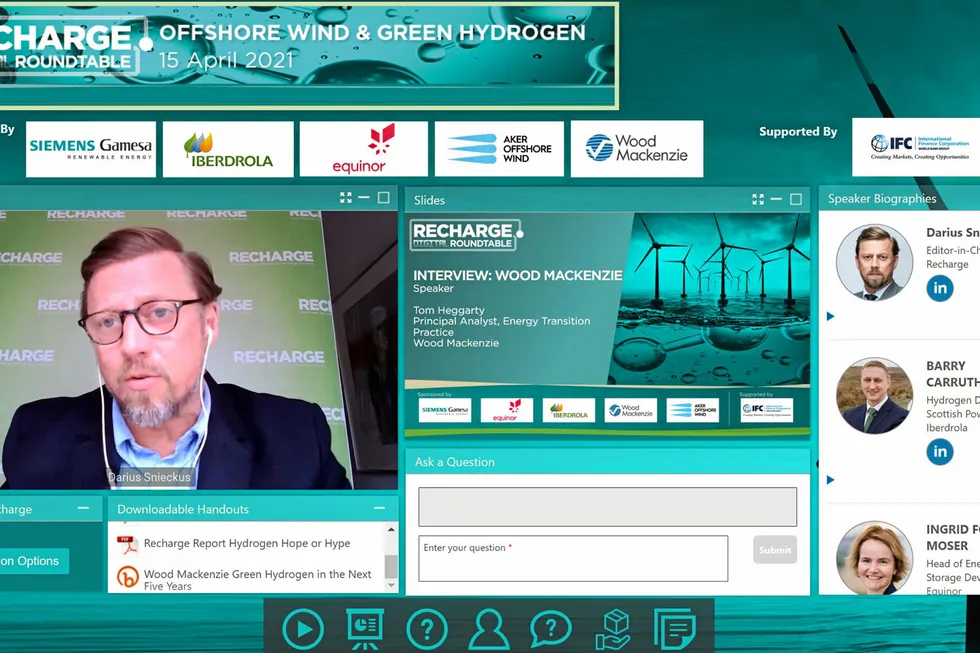Click the speaker video of Darius Snieckus
The width and height of the screenshot is (980, 653).
click(x=199, y=349)
